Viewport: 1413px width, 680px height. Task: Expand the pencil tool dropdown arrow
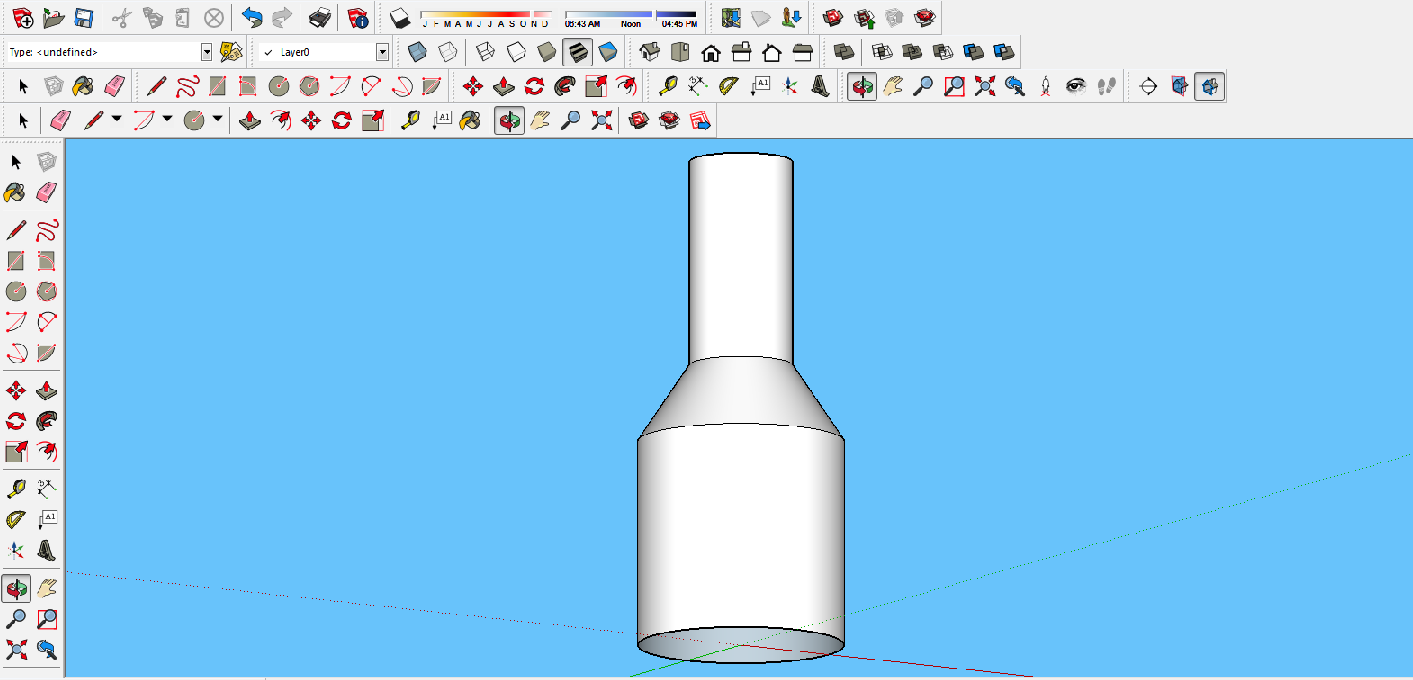tap(116, 120)
